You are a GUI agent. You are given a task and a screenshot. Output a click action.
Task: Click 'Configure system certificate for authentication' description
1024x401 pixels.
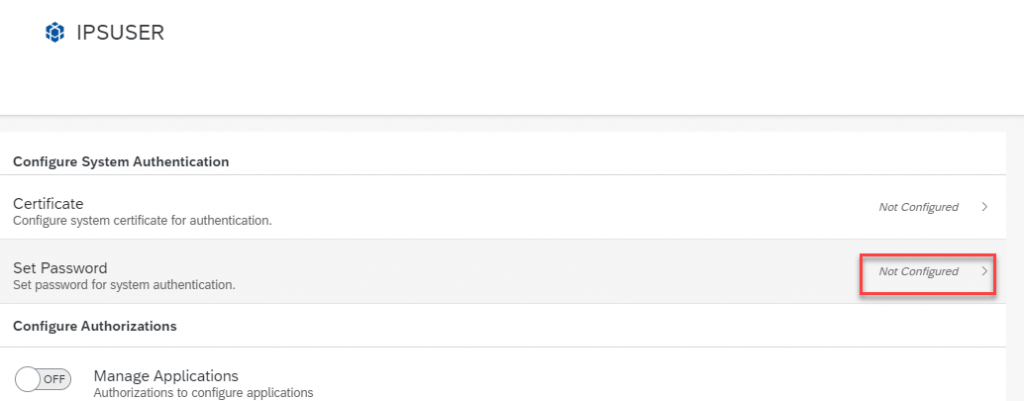pyautogui.click(x=142, y=221)
